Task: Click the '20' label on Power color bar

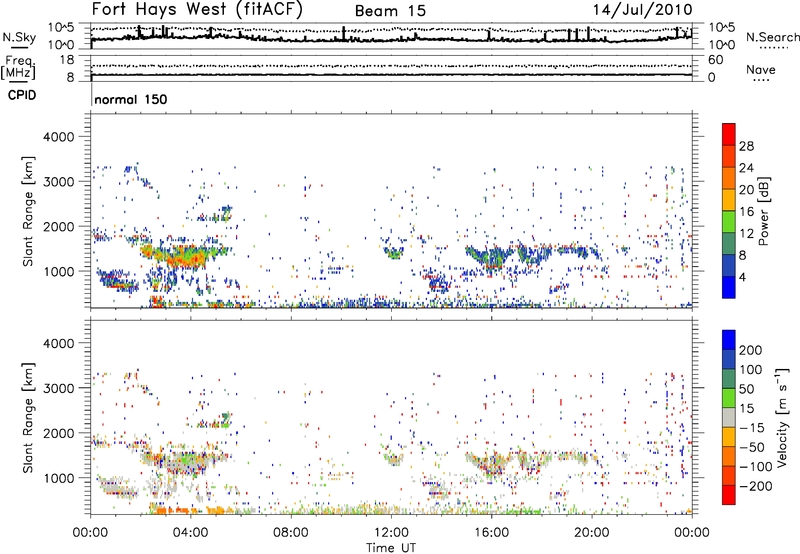Action: click(746, 190)
